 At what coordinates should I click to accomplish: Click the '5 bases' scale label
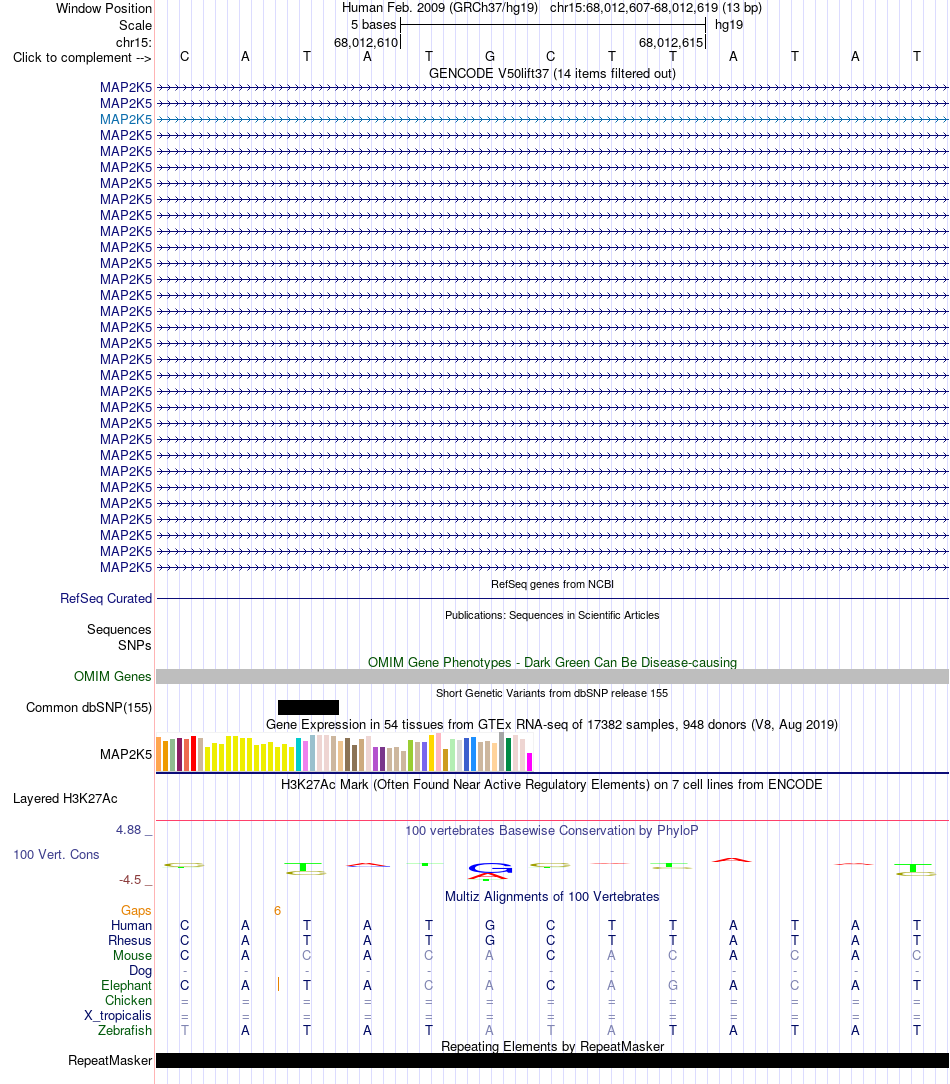pyautogui.click(x=373, y=25)
